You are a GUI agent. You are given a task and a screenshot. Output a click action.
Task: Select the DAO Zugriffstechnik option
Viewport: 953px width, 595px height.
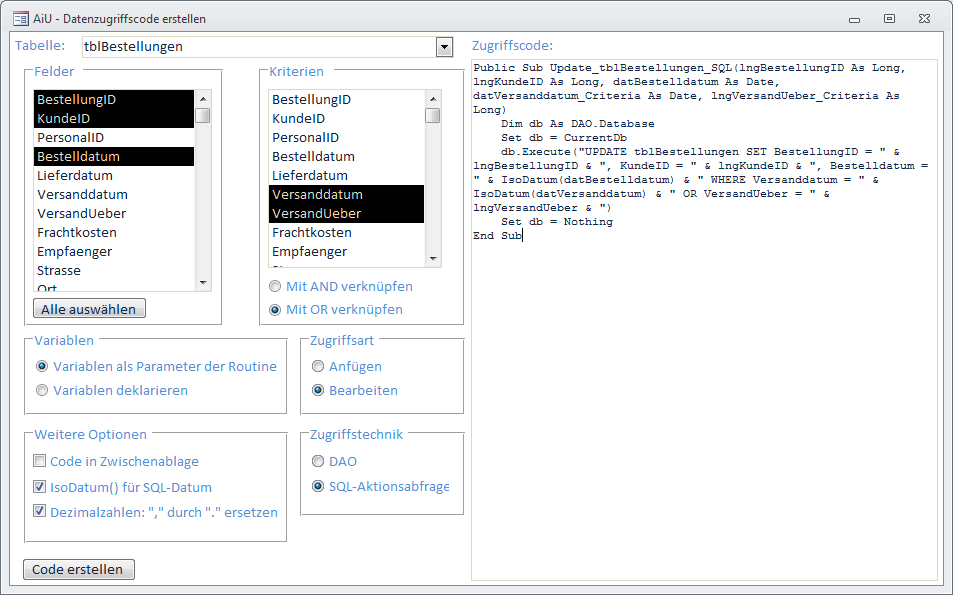point(318,462)
